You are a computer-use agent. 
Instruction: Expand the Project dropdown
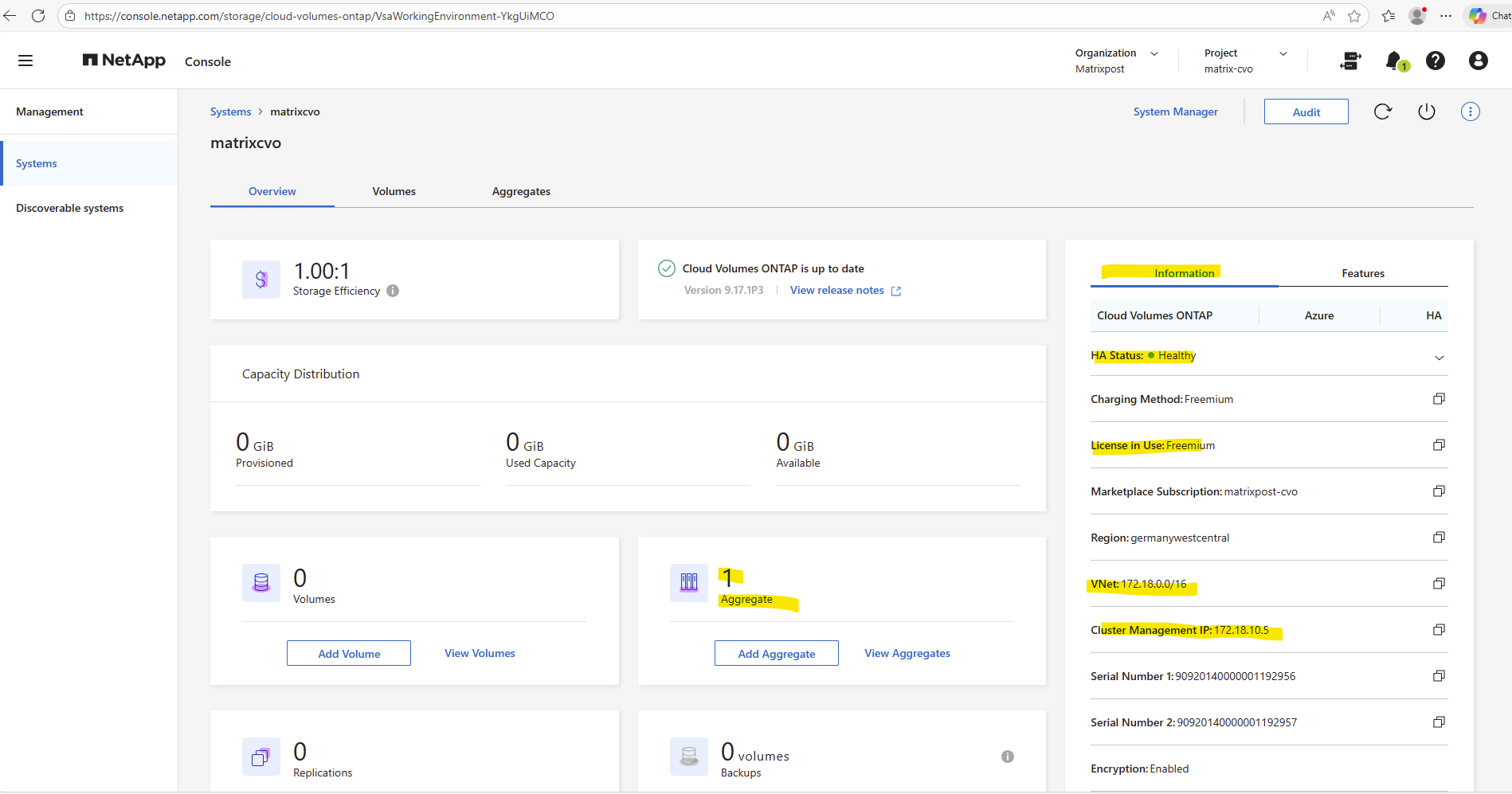pyautogui.click(x=1283, y=53)
